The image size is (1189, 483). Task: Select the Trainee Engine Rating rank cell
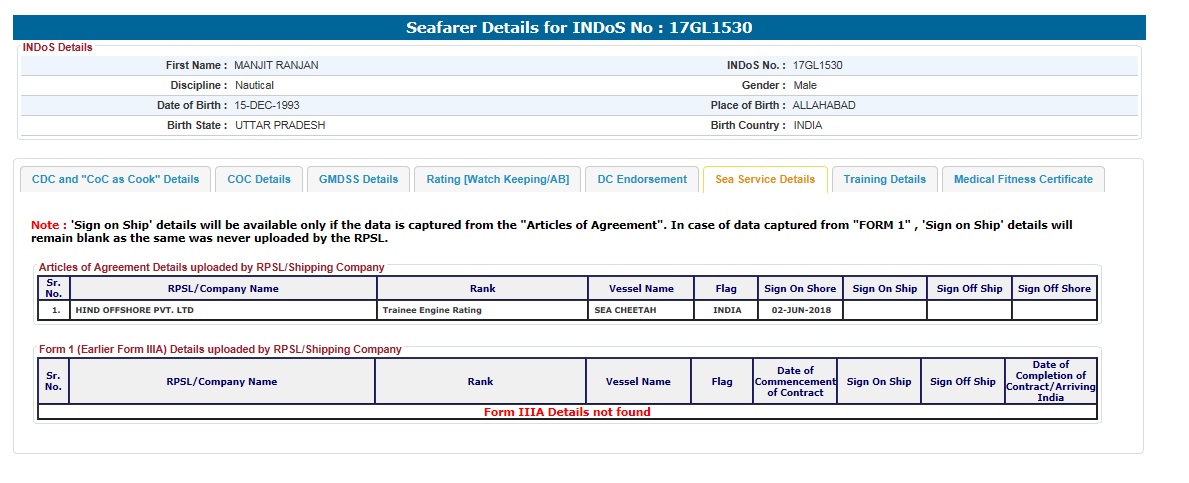pyautogui.click(x=432, y=310)
